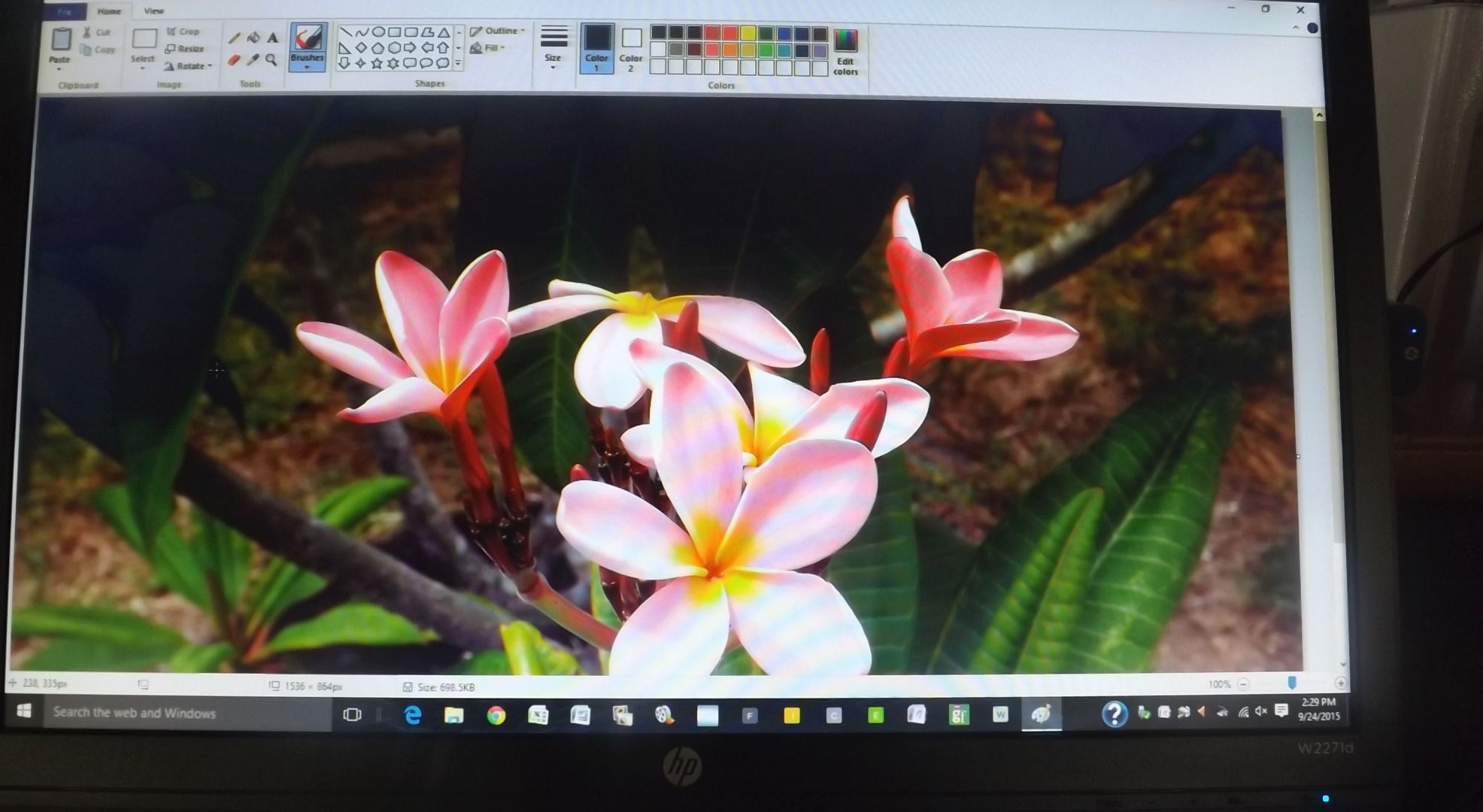The width and height of the screenshot is (1483, 812).
Task: Select the Pencil tool
Action: (x=233, y=38)
